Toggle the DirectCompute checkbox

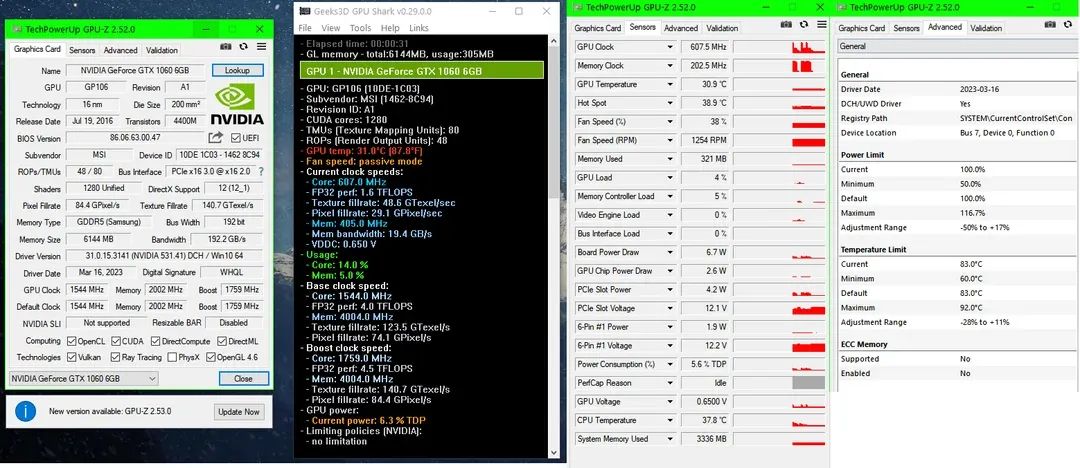pos(156,341)
